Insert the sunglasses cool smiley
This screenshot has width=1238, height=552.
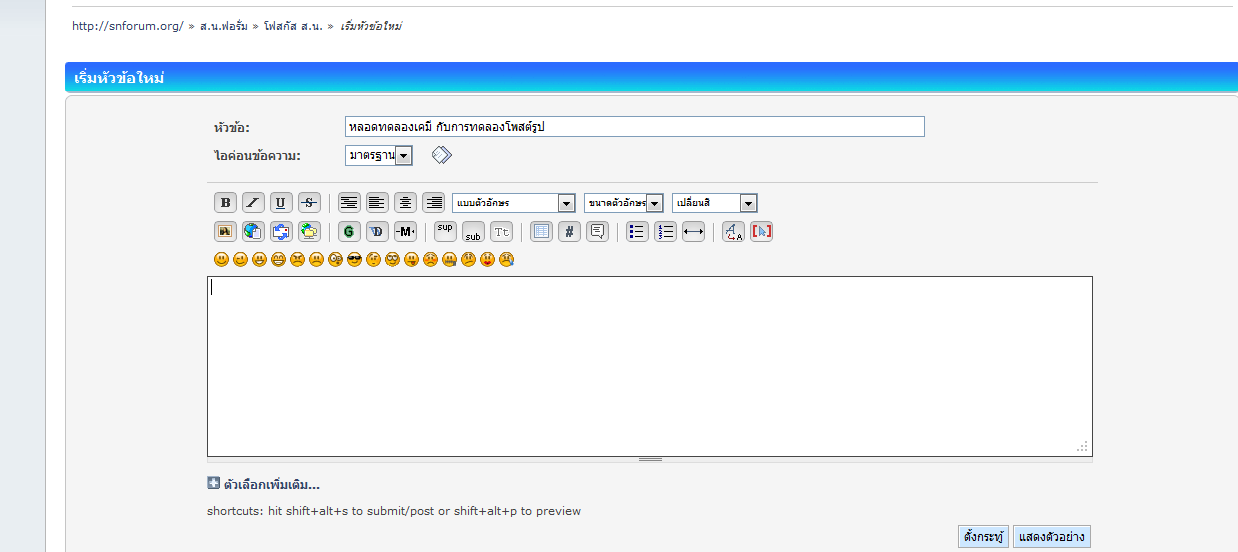point(354,260)
